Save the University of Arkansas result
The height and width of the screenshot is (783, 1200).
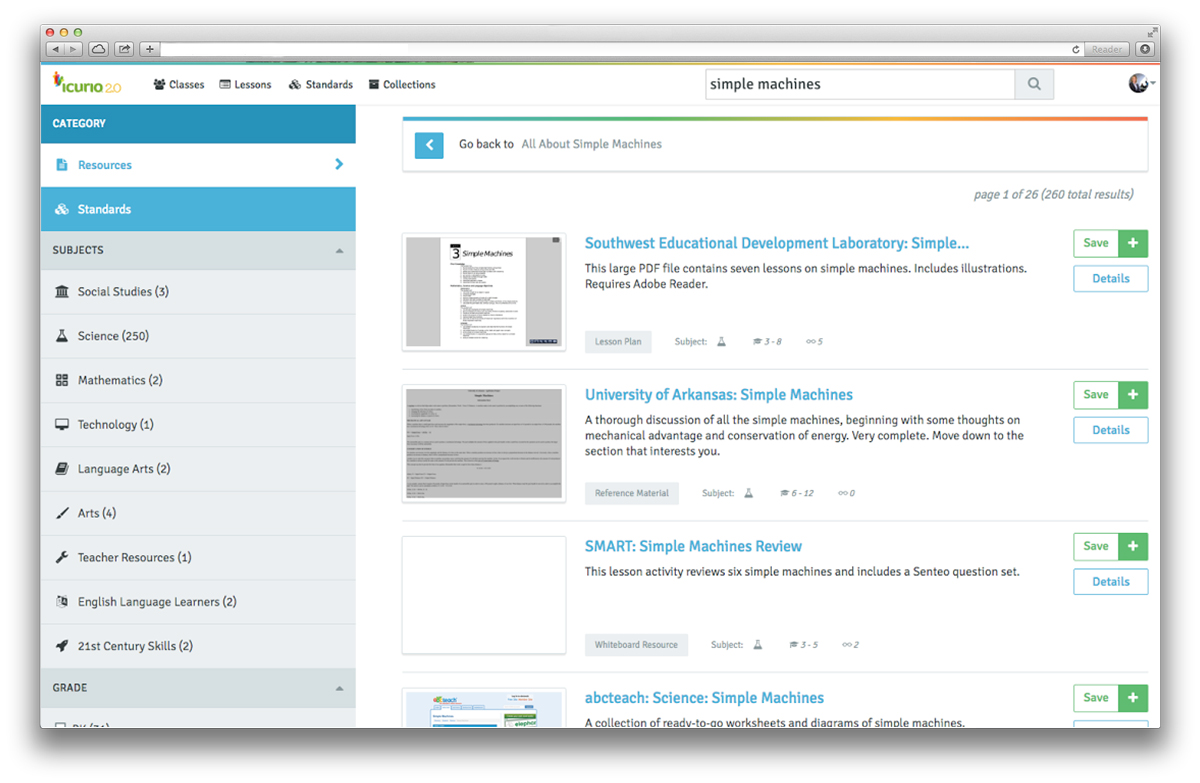coord(1096,395)
